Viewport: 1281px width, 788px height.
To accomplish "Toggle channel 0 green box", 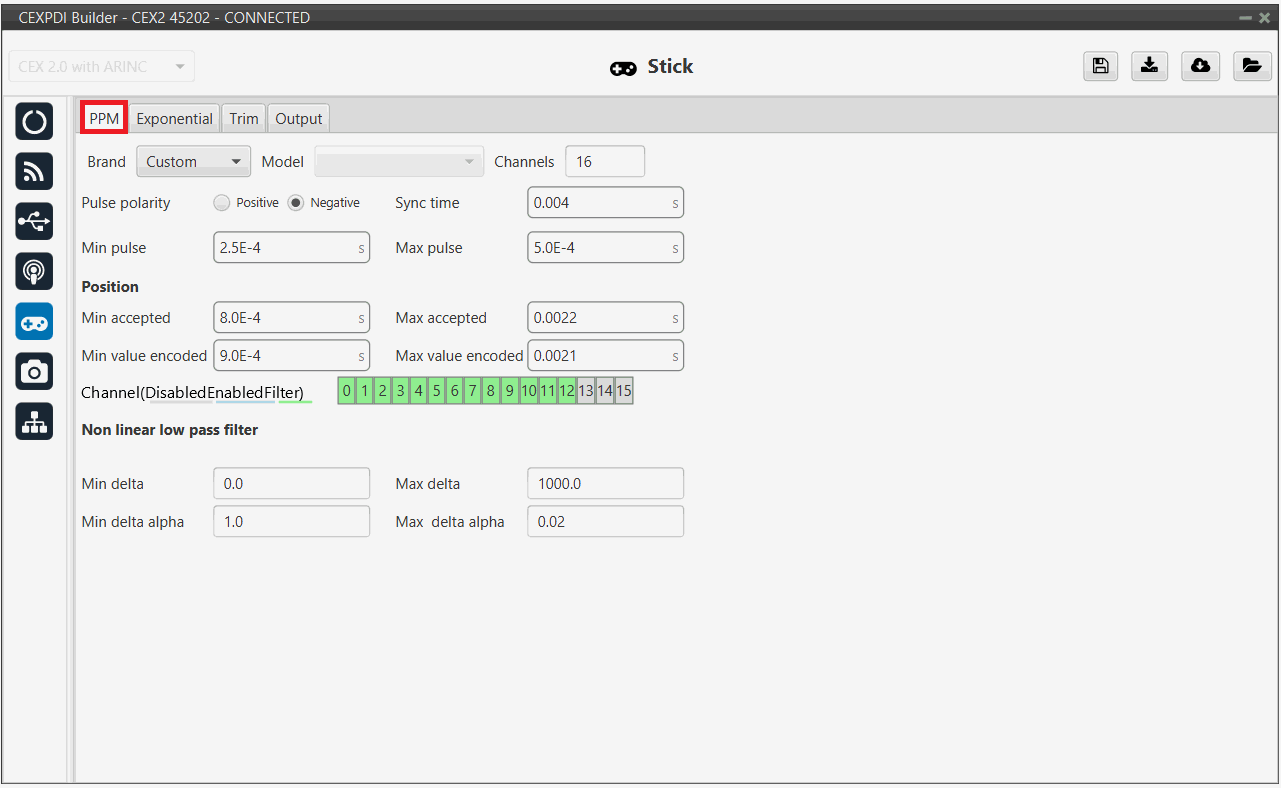I will pyautogui.click(x=347, y=391).
